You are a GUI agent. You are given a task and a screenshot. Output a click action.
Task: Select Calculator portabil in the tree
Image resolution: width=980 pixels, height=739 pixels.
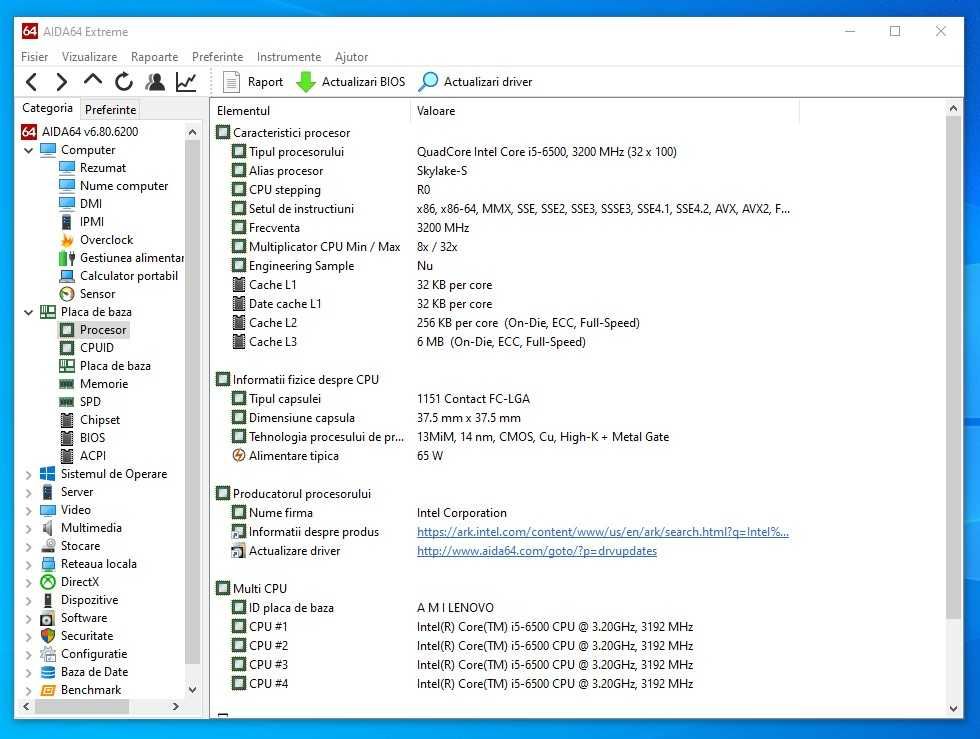[129, 276]
